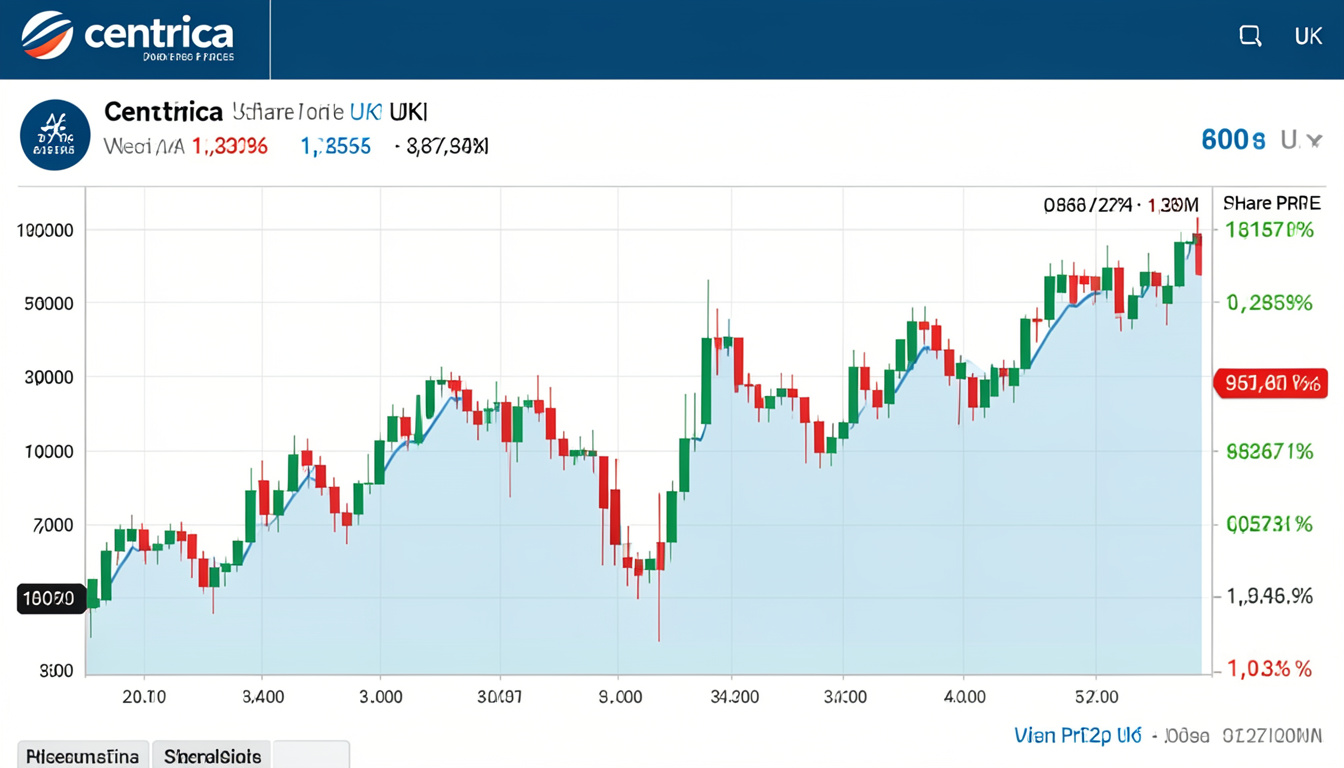Image resolution: width=1344 pixels, height=768 pixels.
Task: Open the 600s timeframe selector
Action: 1232,139
